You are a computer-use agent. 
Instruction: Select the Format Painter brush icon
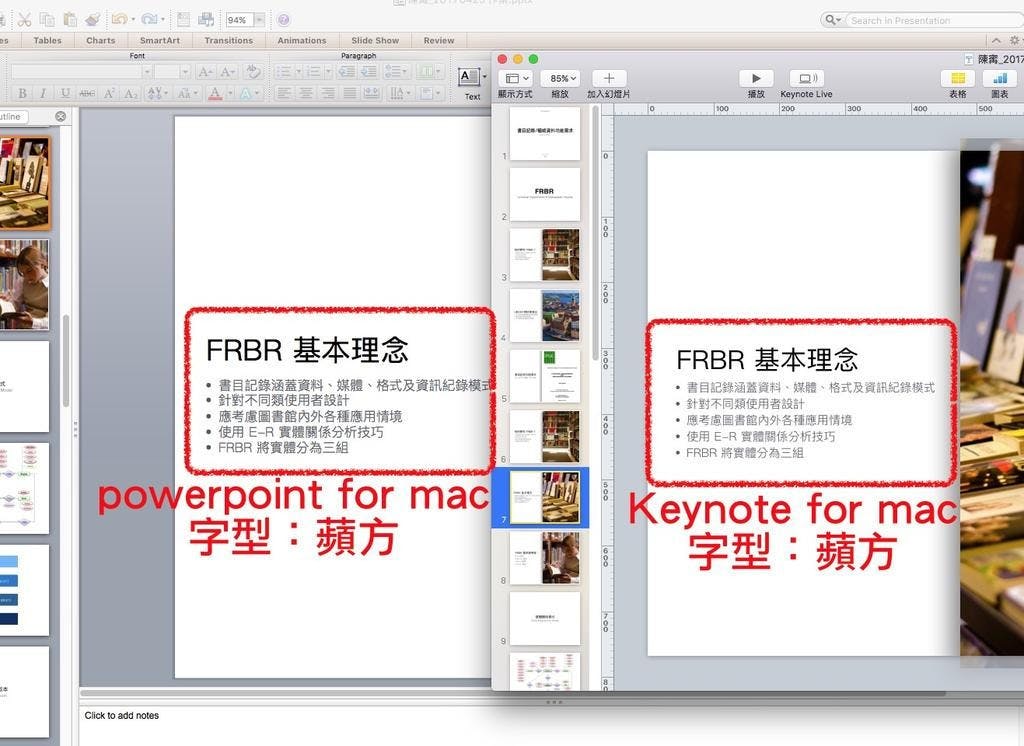click(93, 20)
